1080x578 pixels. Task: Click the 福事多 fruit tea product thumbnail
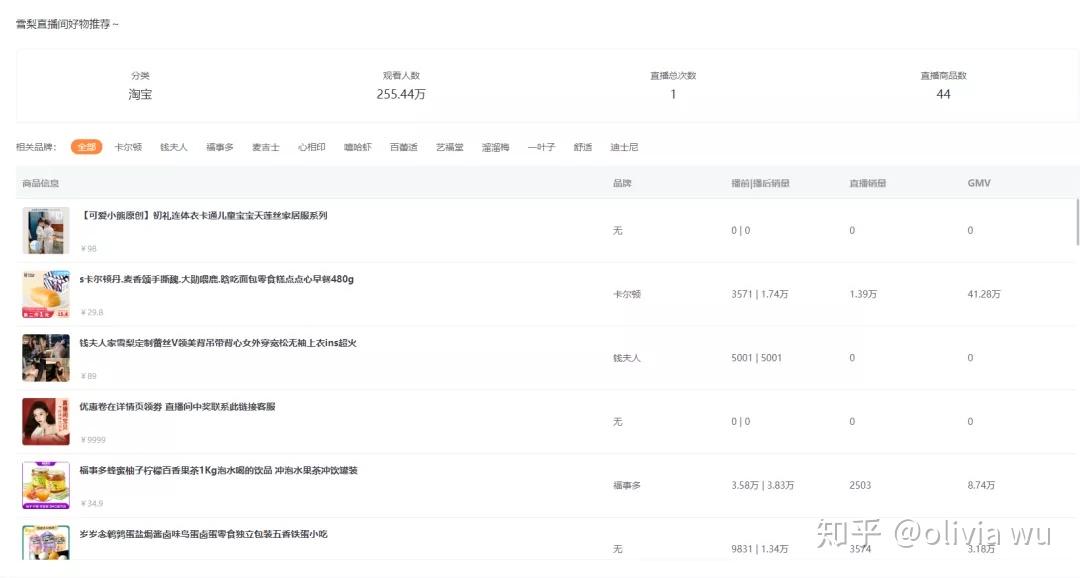45,486
